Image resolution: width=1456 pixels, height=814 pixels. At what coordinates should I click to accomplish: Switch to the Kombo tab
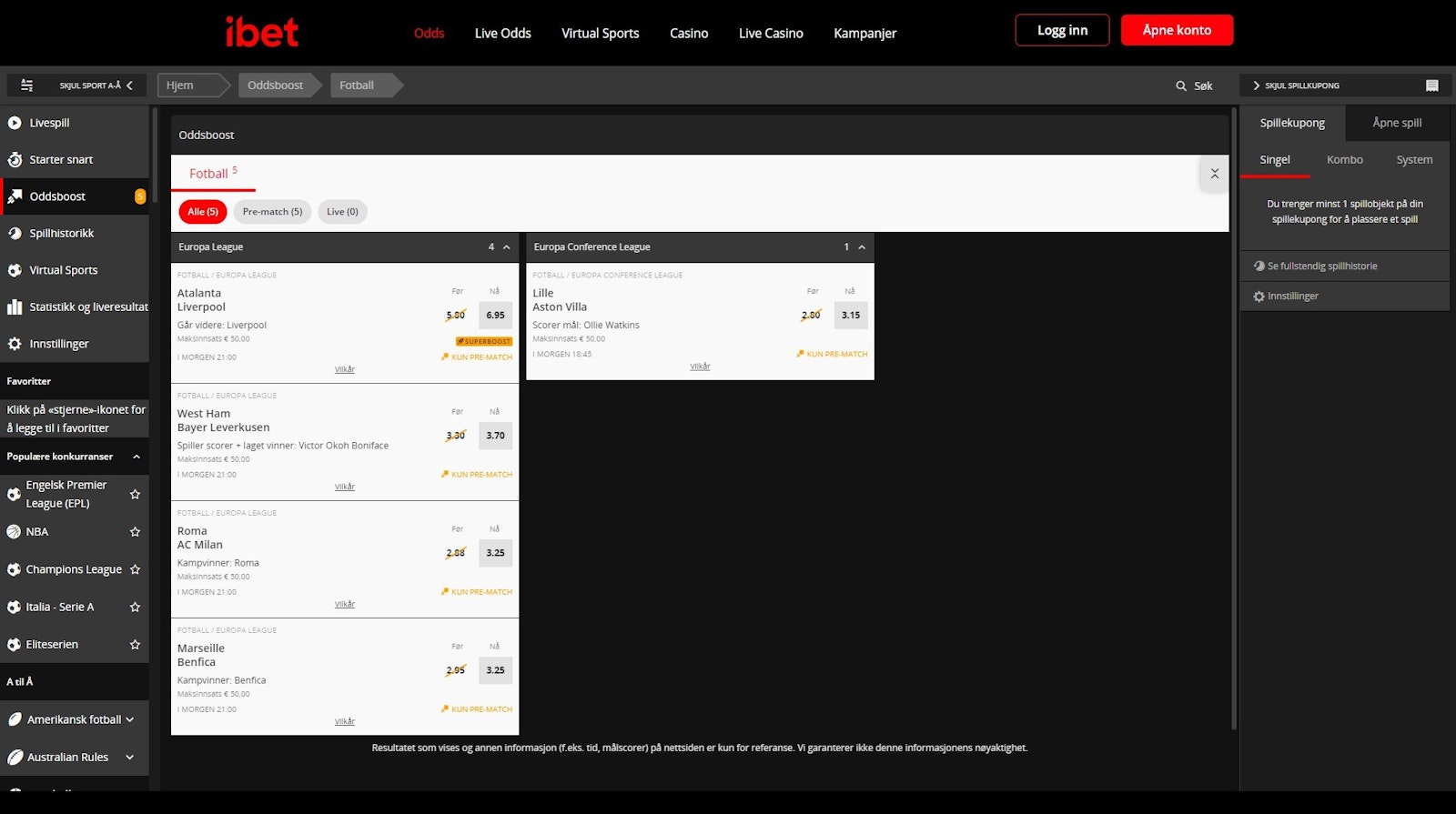click(x=1344, y=160)
